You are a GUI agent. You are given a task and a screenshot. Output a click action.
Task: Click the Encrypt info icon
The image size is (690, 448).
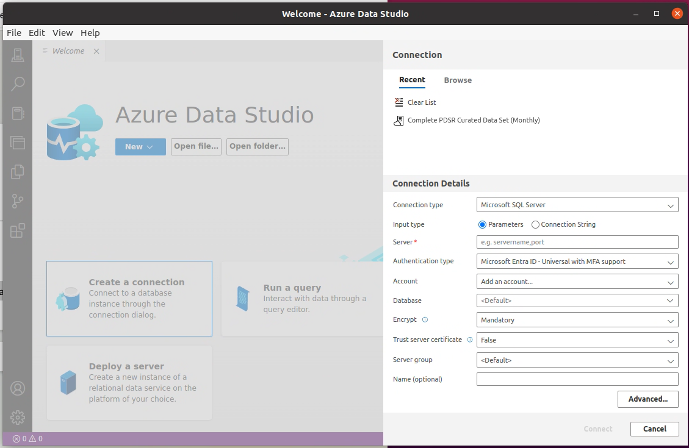426,320
